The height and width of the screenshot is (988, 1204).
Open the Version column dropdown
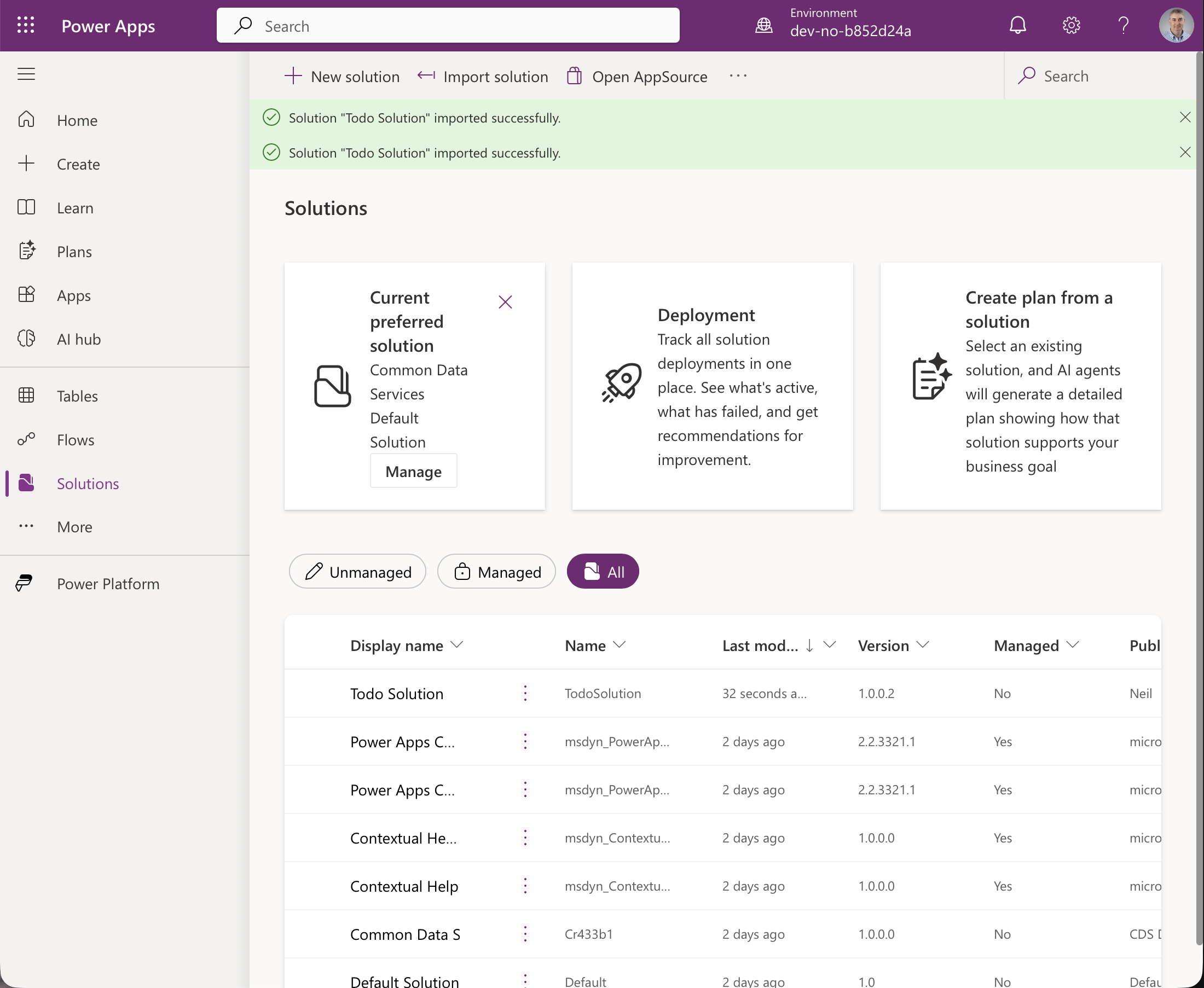tap(923, 645)
